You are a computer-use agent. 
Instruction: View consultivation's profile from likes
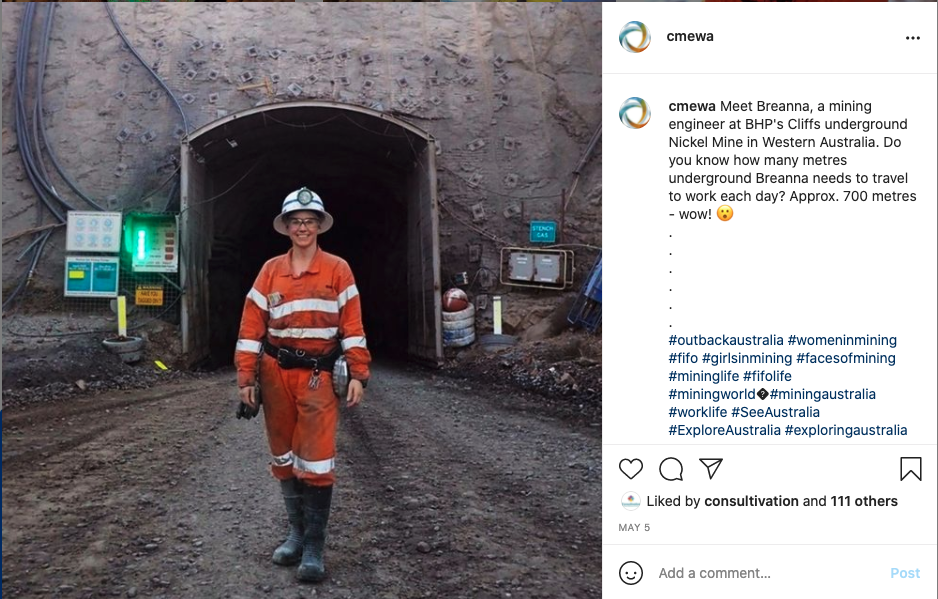(x=751, y=501)
